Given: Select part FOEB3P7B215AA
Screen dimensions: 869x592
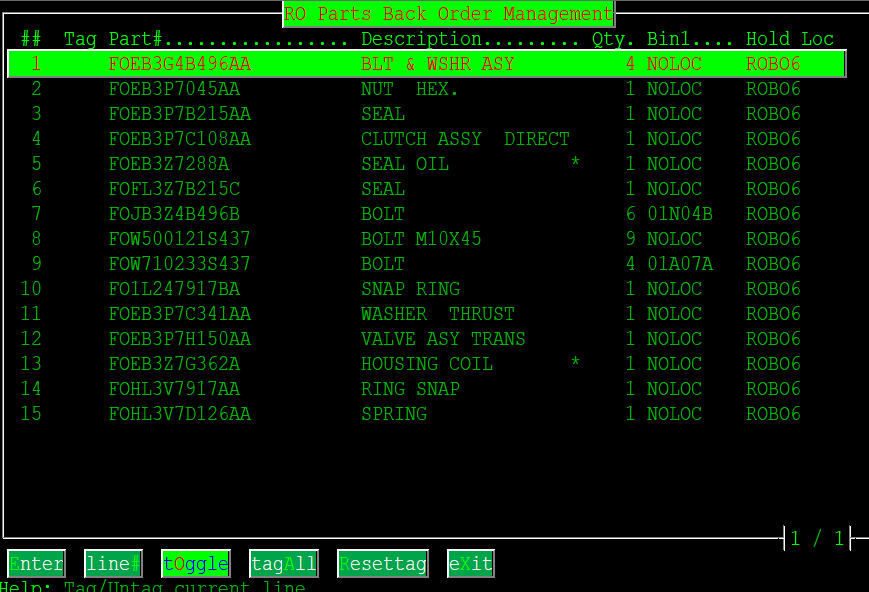Looking at the screenshot, I should [x=180, y=114].
